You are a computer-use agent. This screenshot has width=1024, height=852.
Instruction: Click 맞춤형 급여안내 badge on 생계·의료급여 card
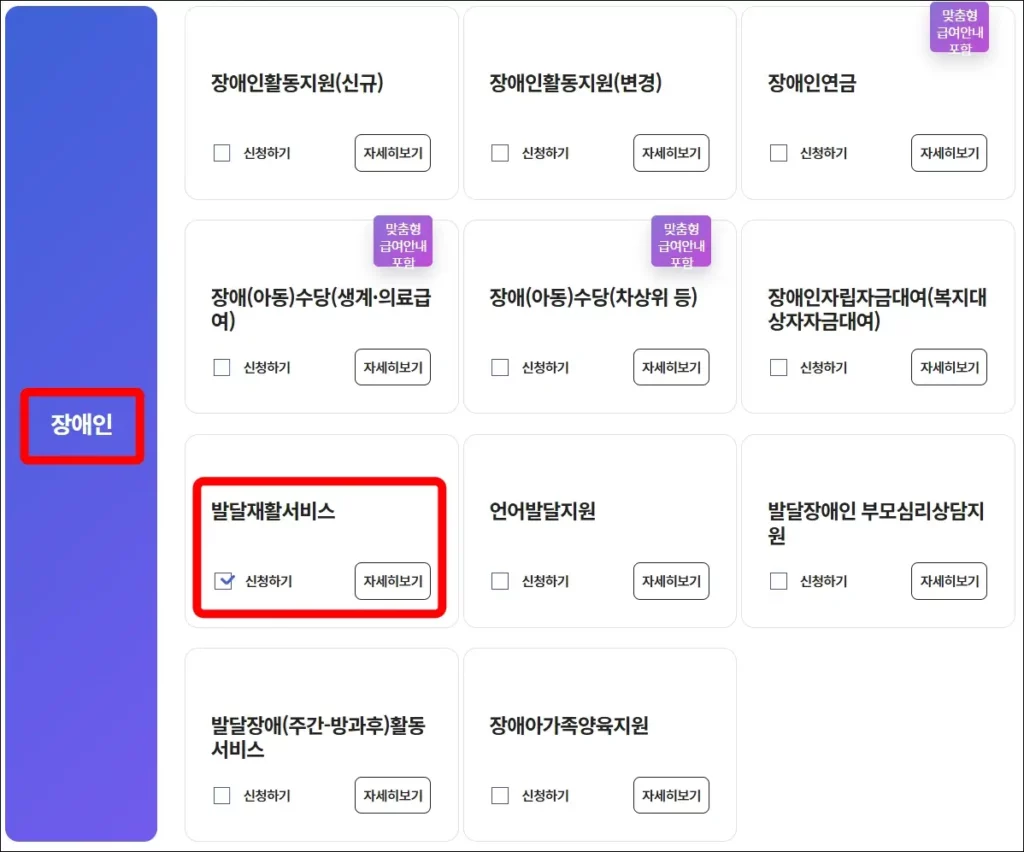(403, 242)
